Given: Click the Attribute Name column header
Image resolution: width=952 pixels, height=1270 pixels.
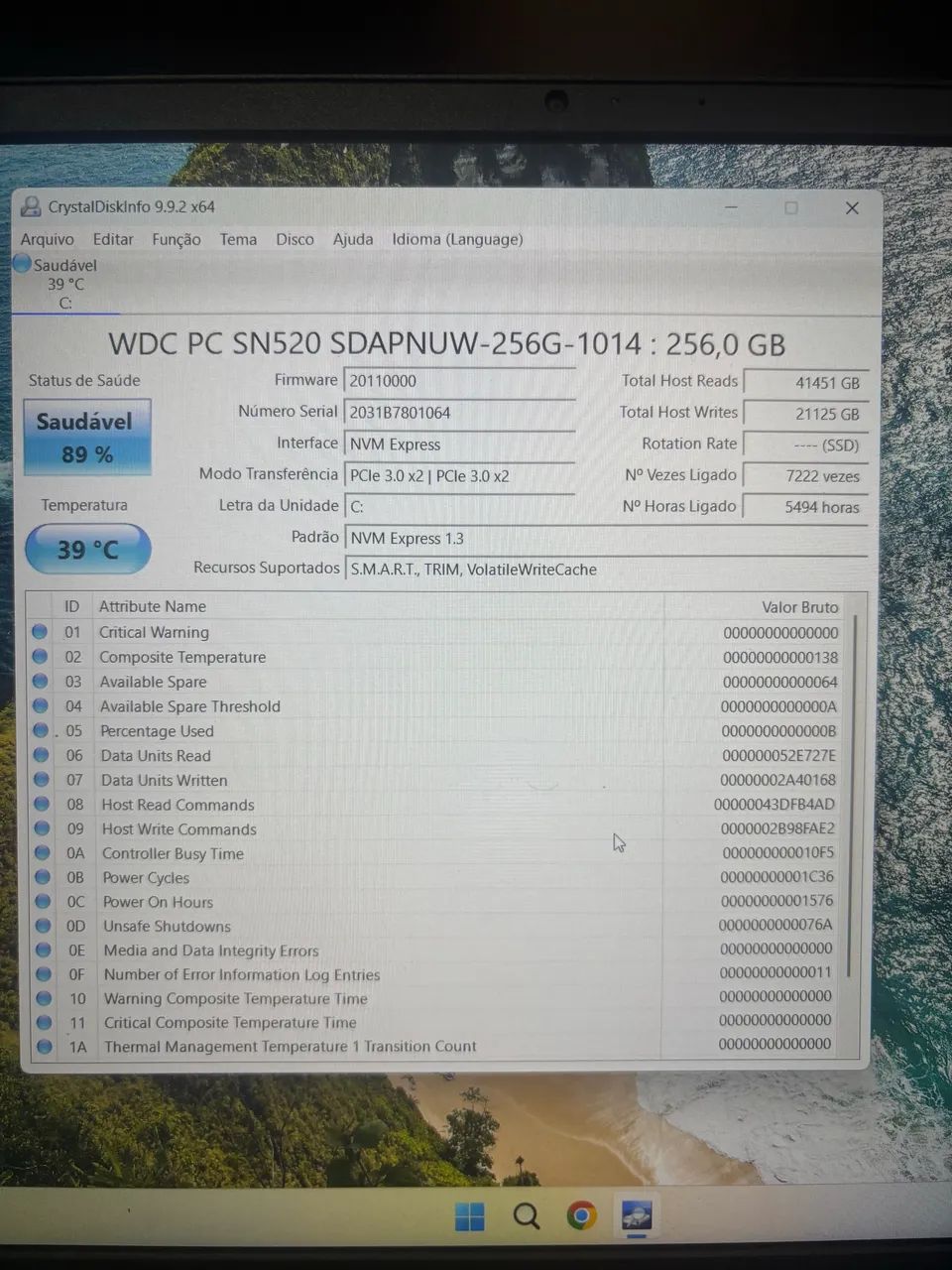Looking at the screenshot, I should 153,606.
